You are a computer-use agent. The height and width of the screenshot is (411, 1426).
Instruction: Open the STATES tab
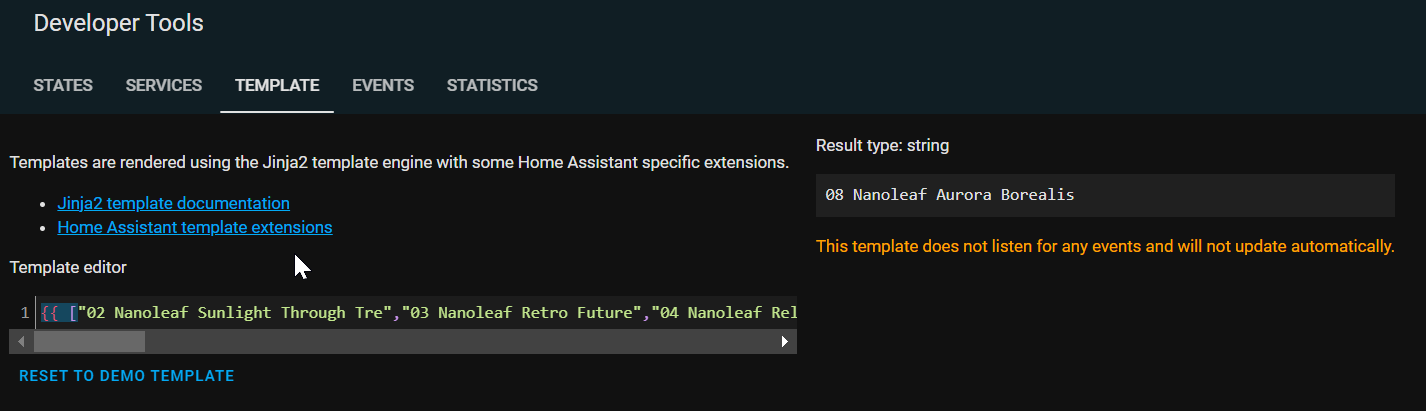[x=63, y=86]
